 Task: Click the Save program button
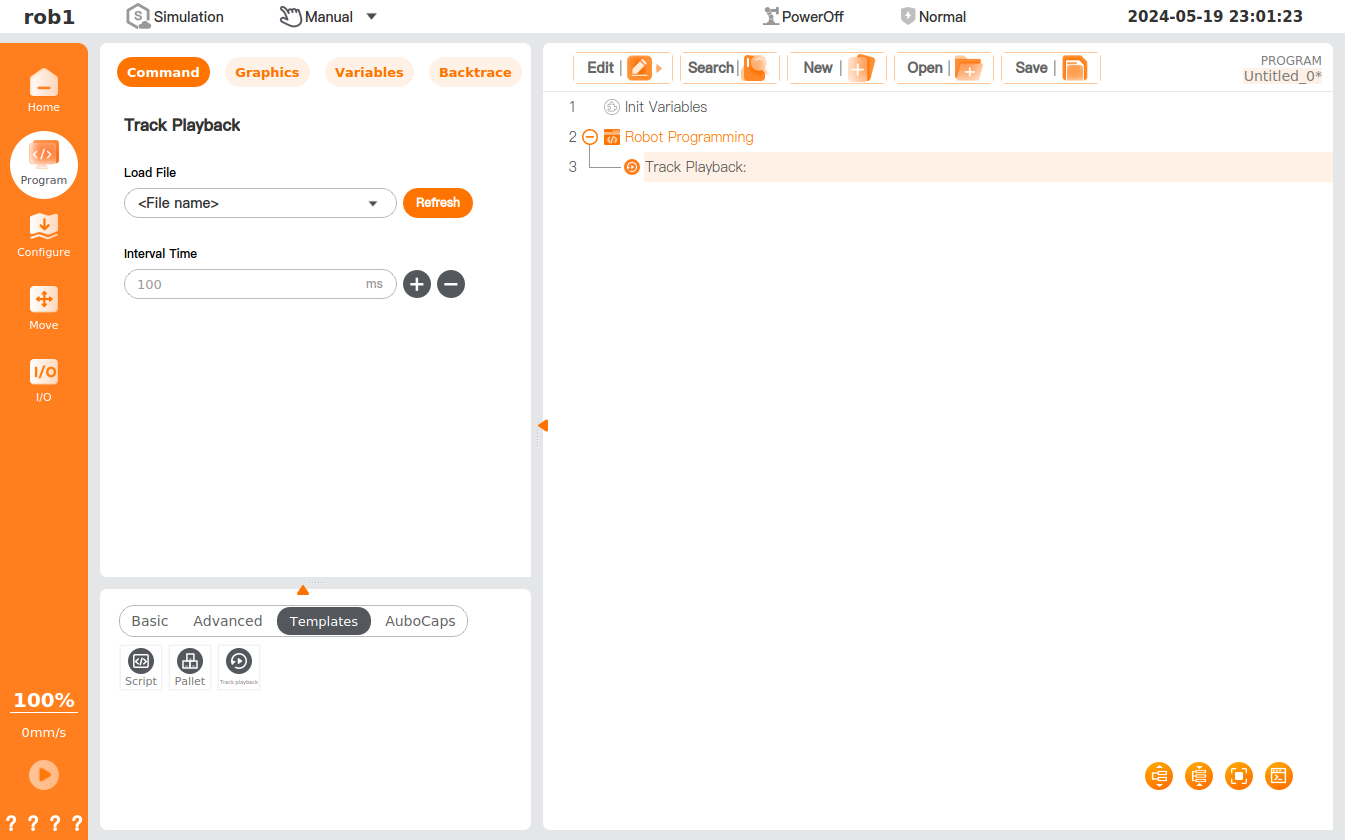click(1050, 68)
